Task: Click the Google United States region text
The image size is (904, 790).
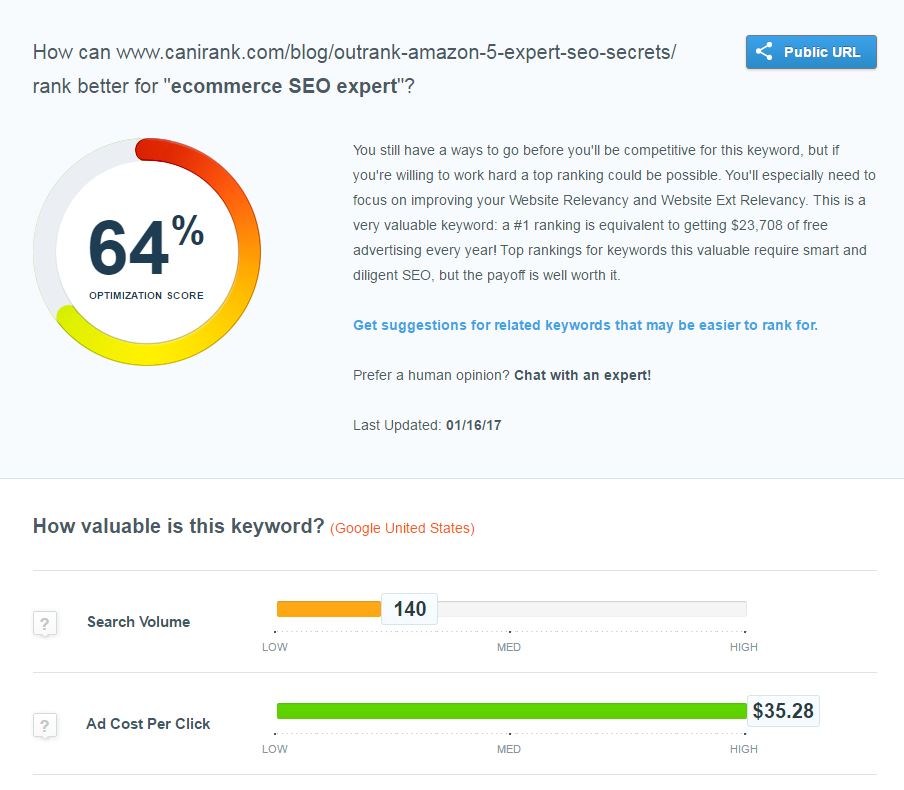Action: coord(402,528)
